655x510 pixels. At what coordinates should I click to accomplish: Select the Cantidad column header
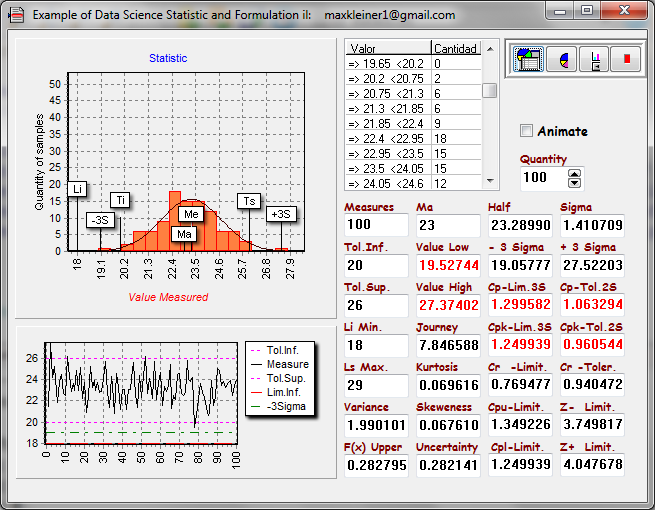455,48
